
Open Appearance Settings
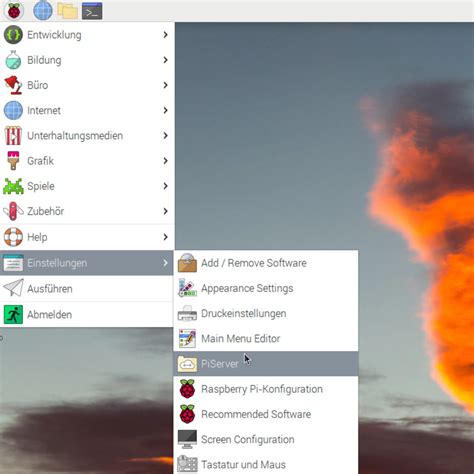point(266,288)
